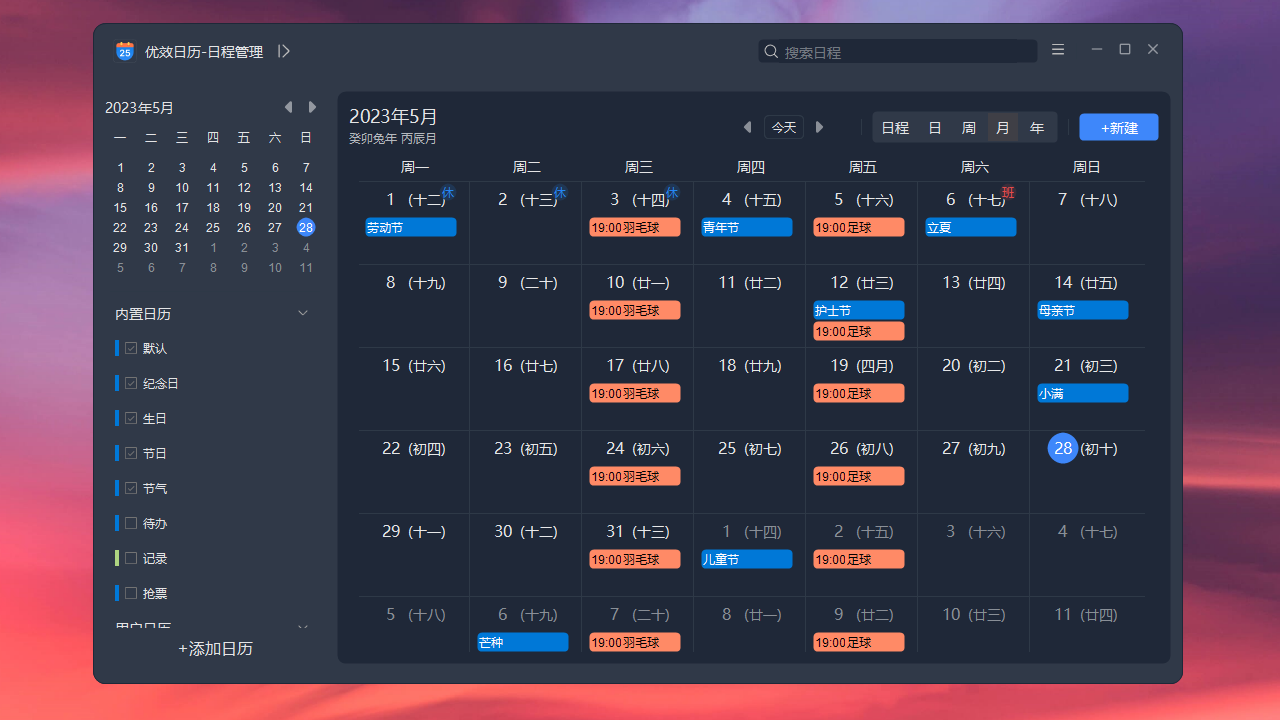1280x720 pixels.
Task: Click the search magnifier icon
Action: click(x=771, y=51)
